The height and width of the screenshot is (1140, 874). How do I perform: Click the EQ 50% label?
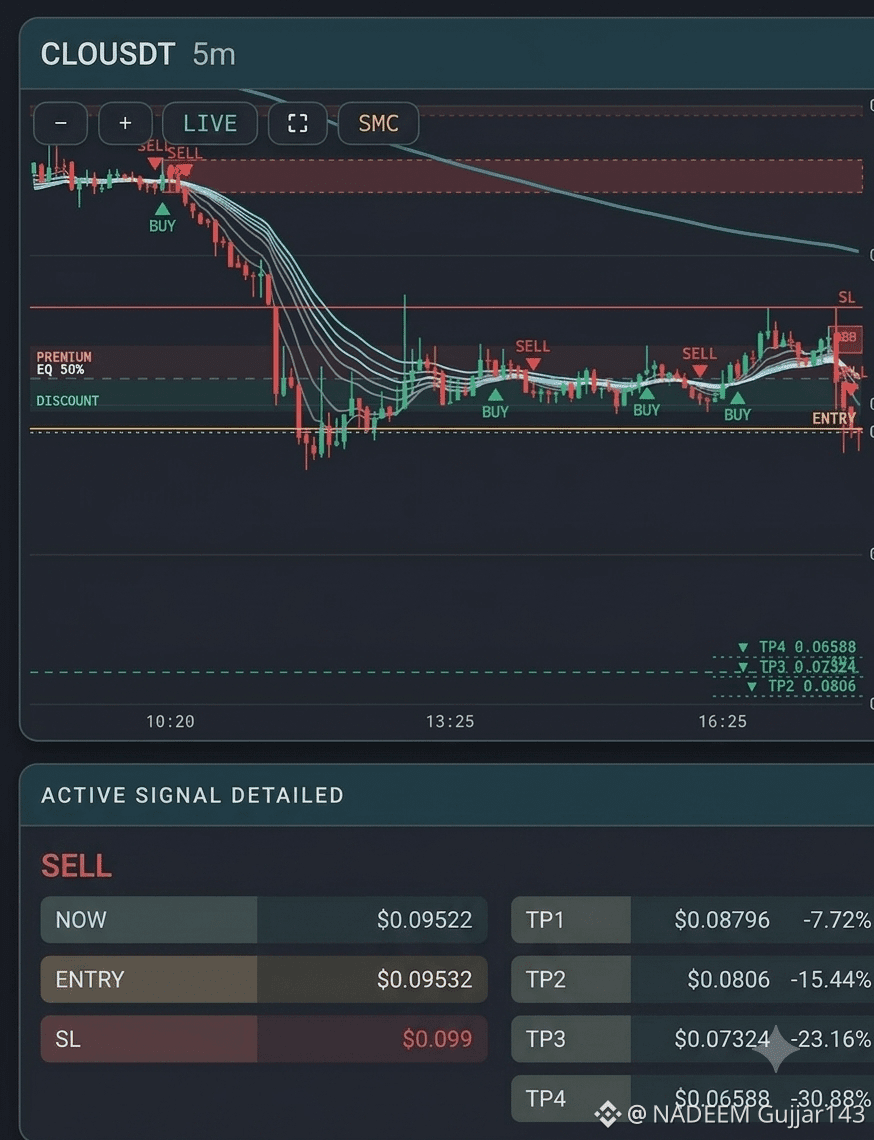[x=60, y=369]
